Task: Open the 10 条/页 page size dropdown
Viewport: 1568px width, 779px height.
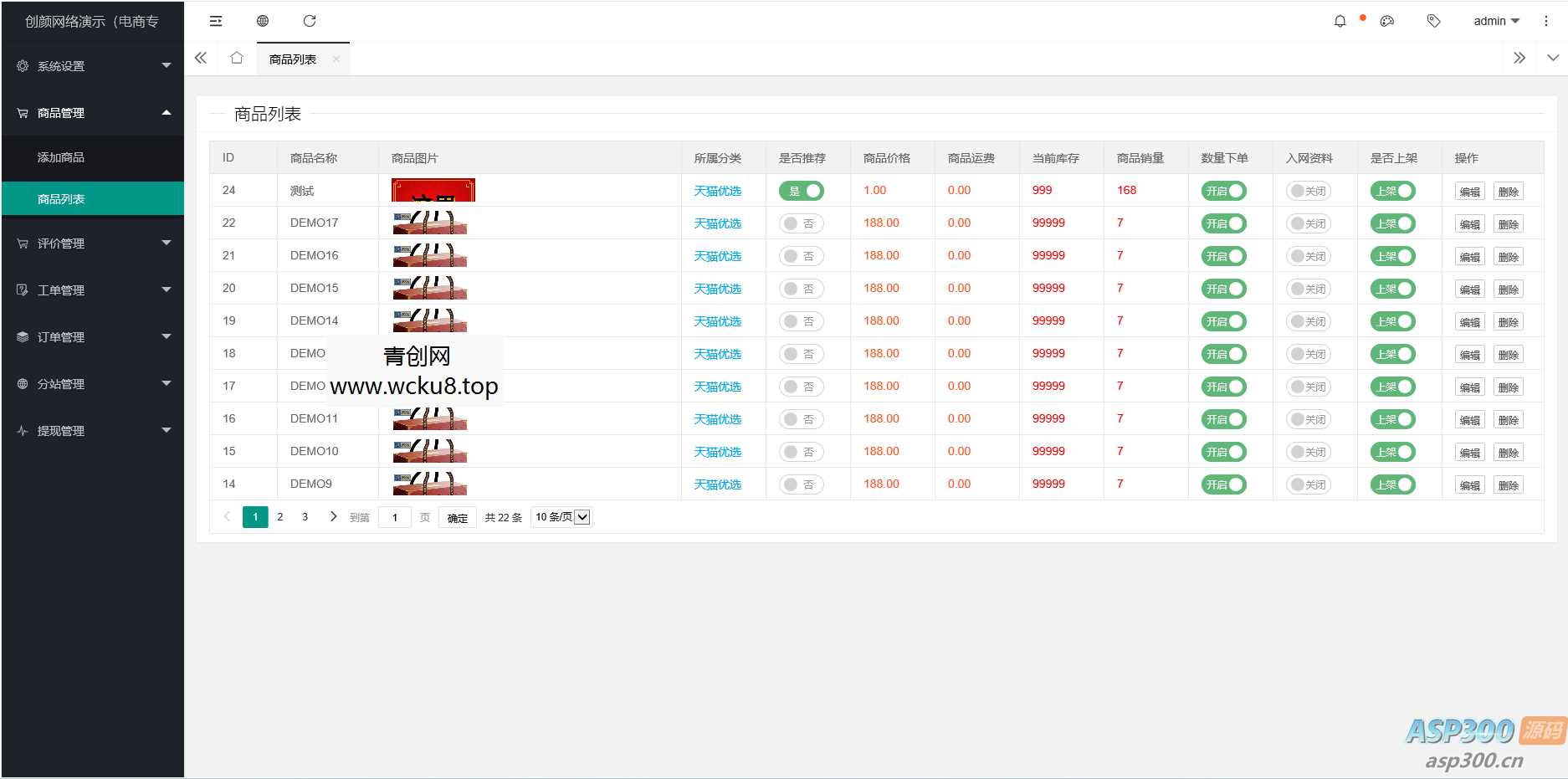Action: (561, 517)
